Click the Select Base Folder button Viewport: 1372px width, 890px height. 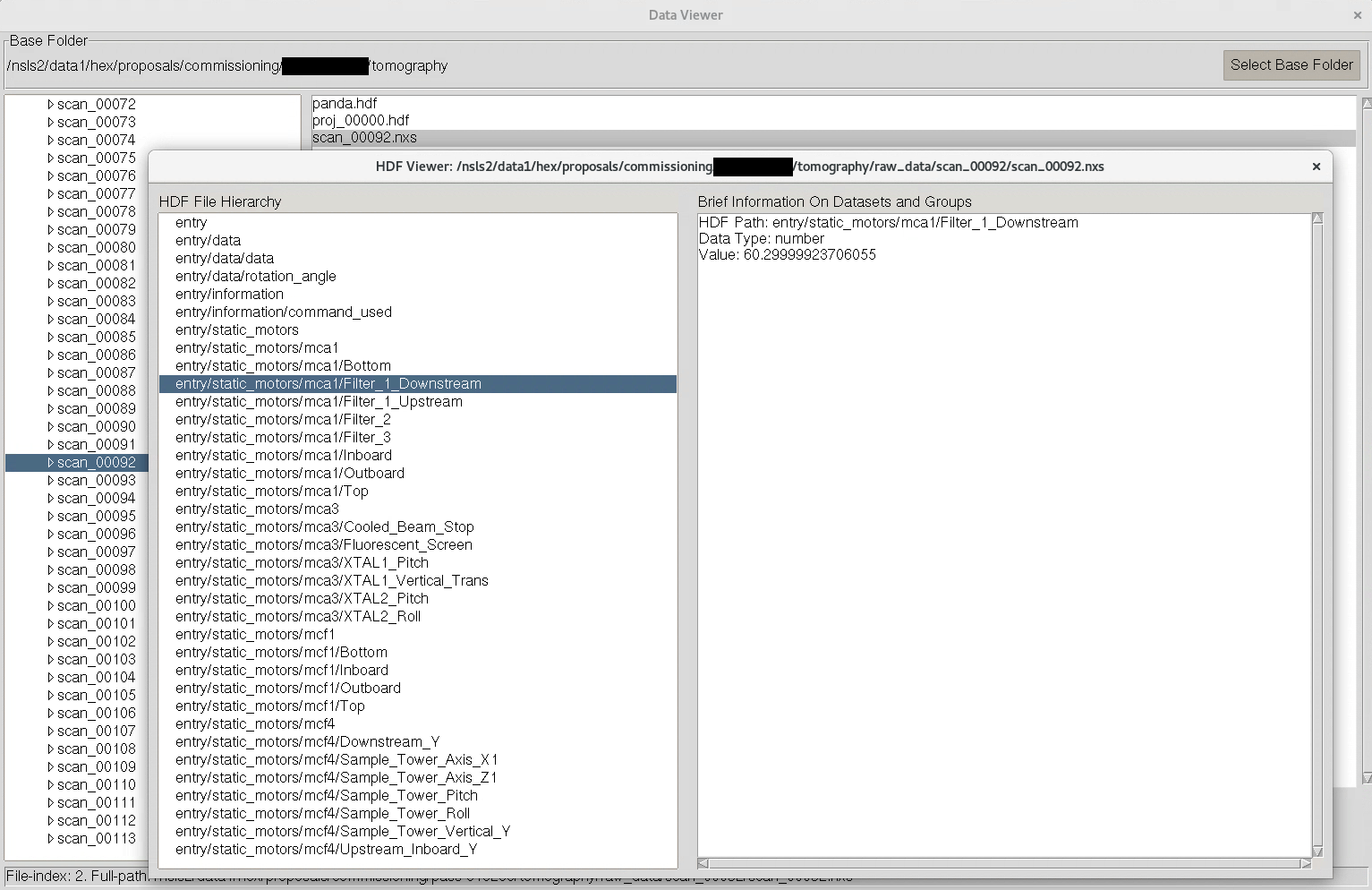1291,65
